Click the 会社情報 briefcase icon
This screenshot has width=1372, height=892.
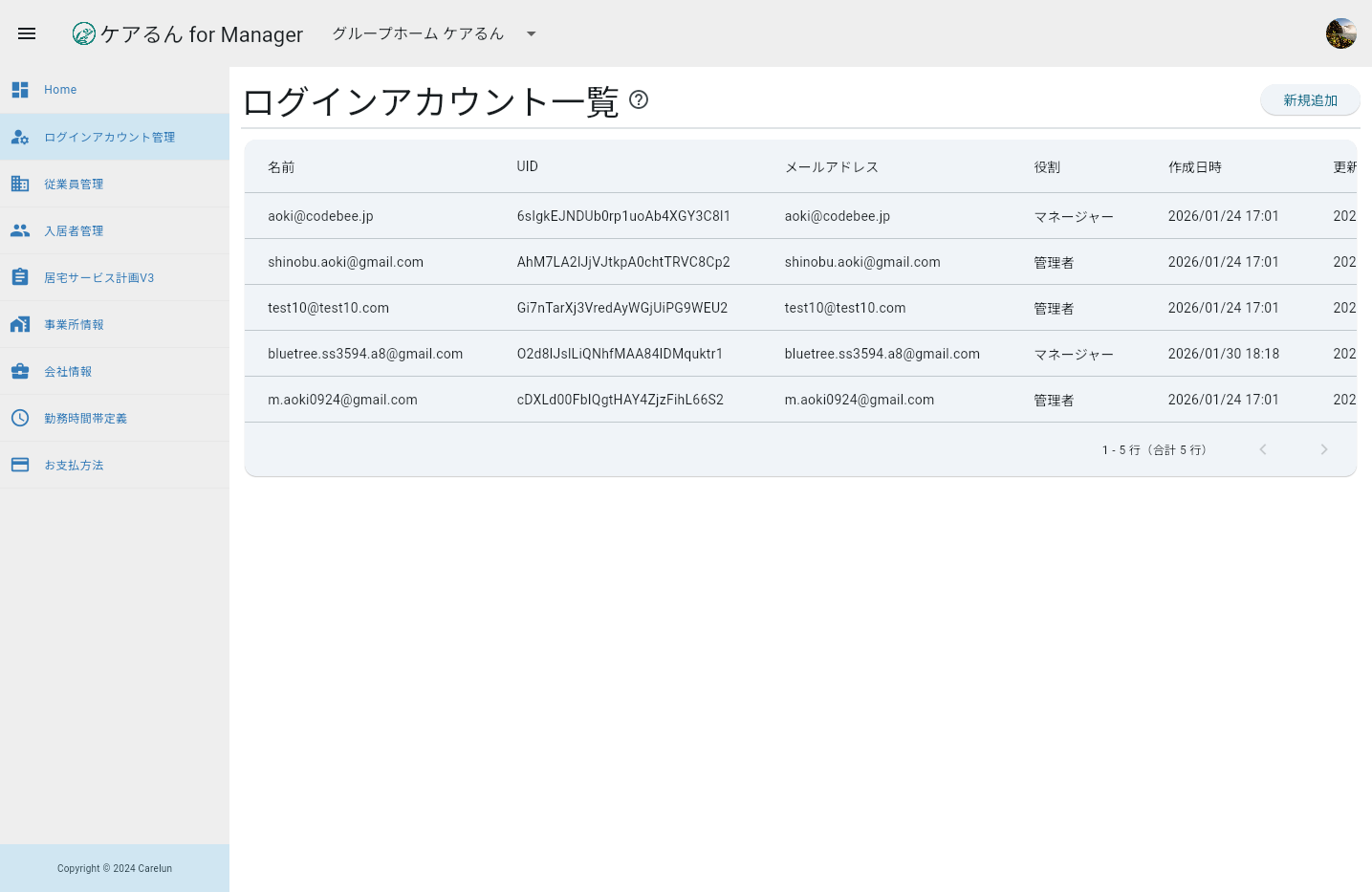(x=20, y=371)
